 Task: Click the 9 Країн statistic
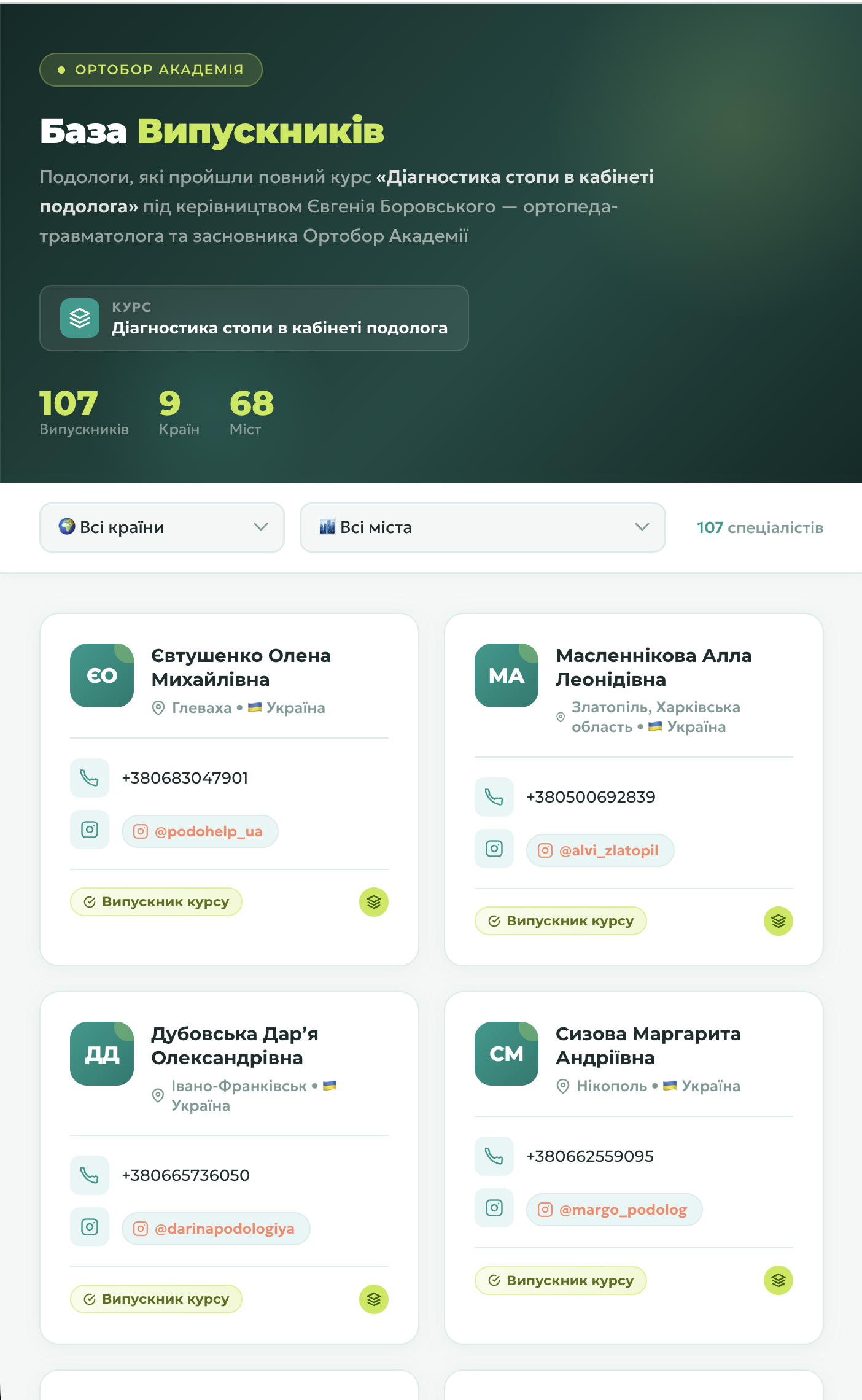click(x=179, y=412)
